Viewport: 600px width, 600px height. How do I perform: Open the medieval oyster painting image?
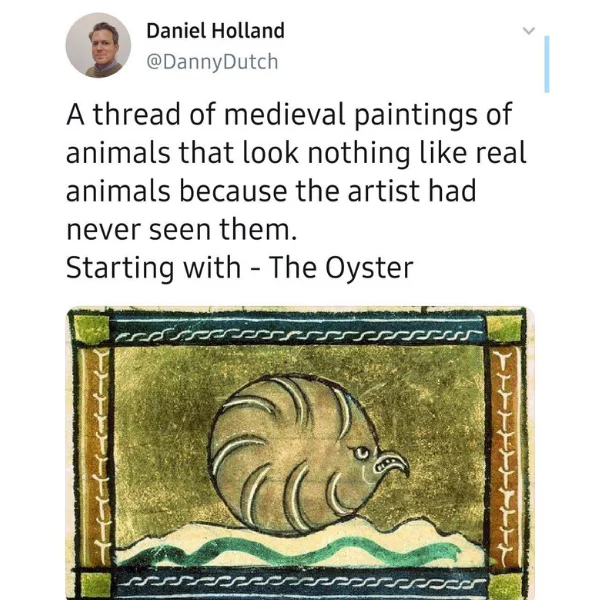[300, 453]
